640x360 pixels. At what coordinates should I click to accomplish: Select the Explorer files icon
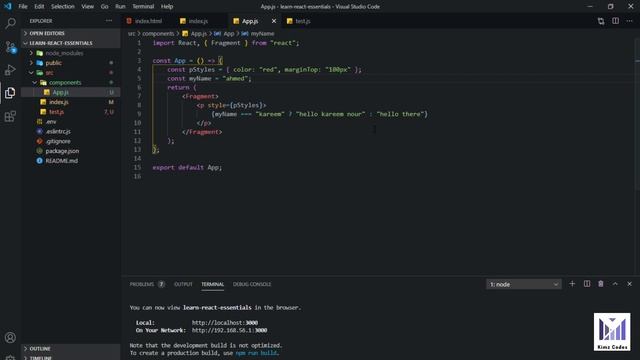pyautogui.click(x=10, y=93)
